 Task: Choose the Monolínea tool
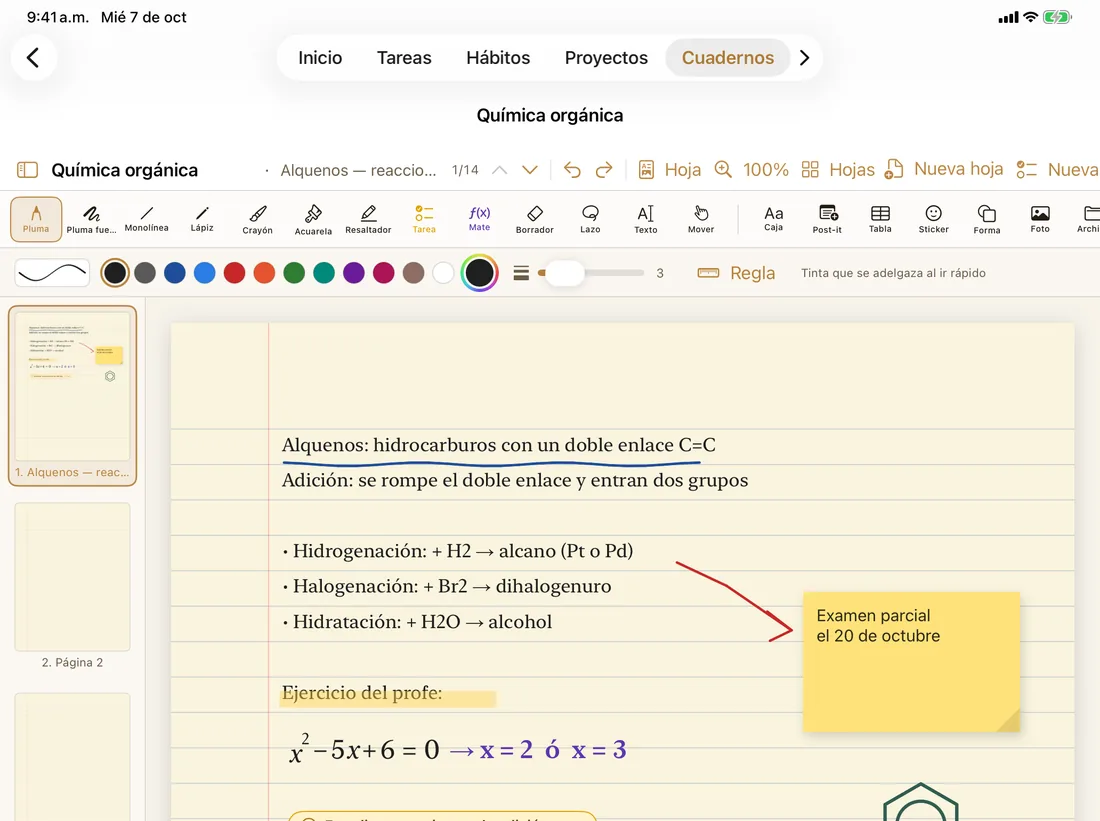pos(147,219)
